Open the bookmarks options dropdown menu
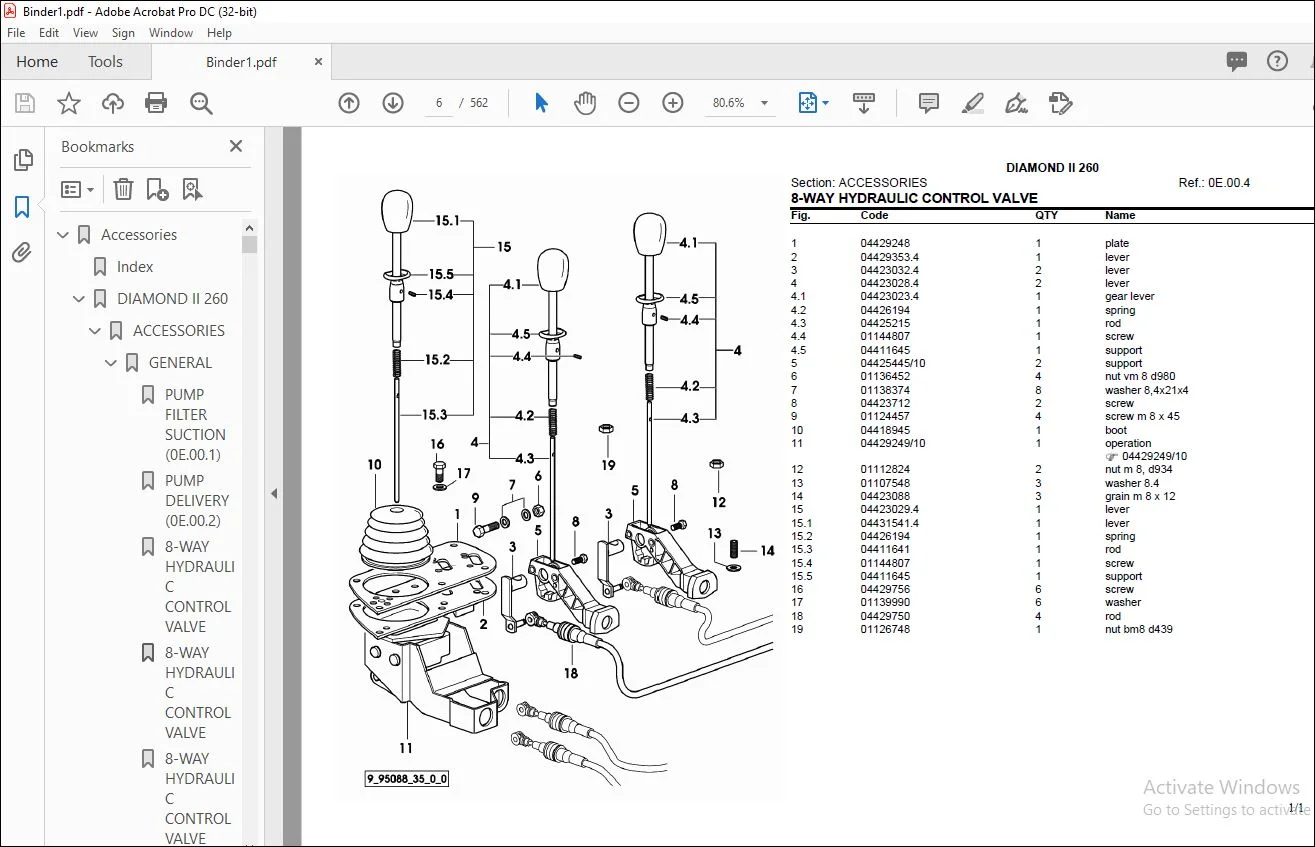Screen dimensions: 1315x847 (x=77, y=189)
